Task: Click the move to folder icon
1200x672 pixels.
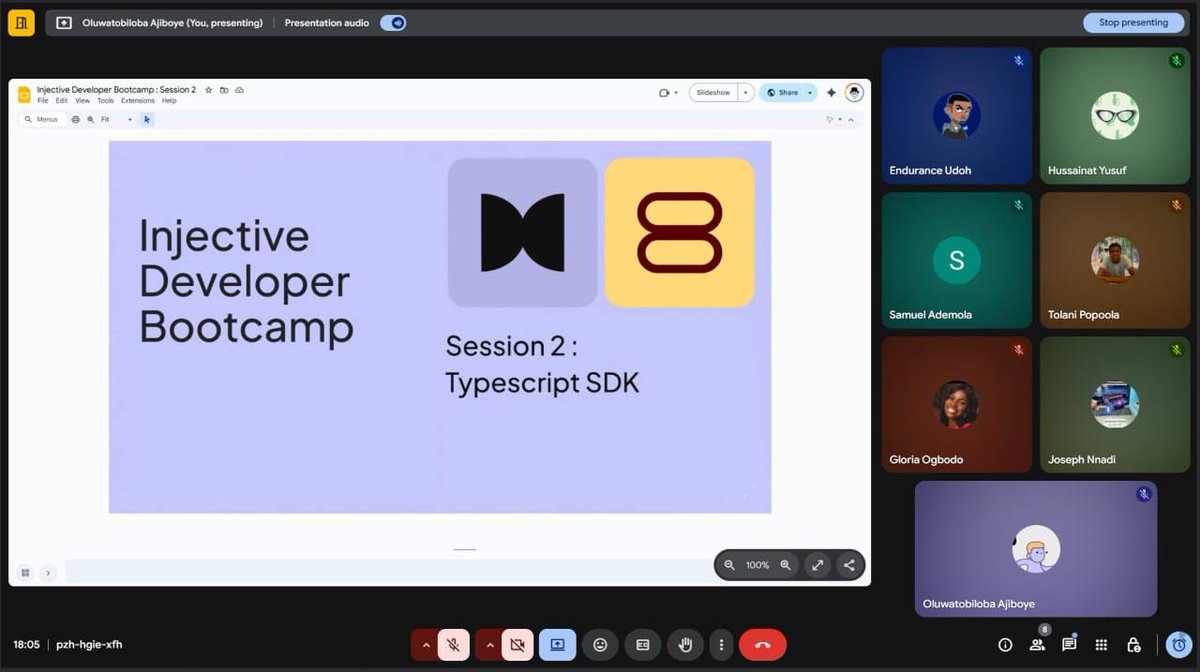Action: [224, 90]
